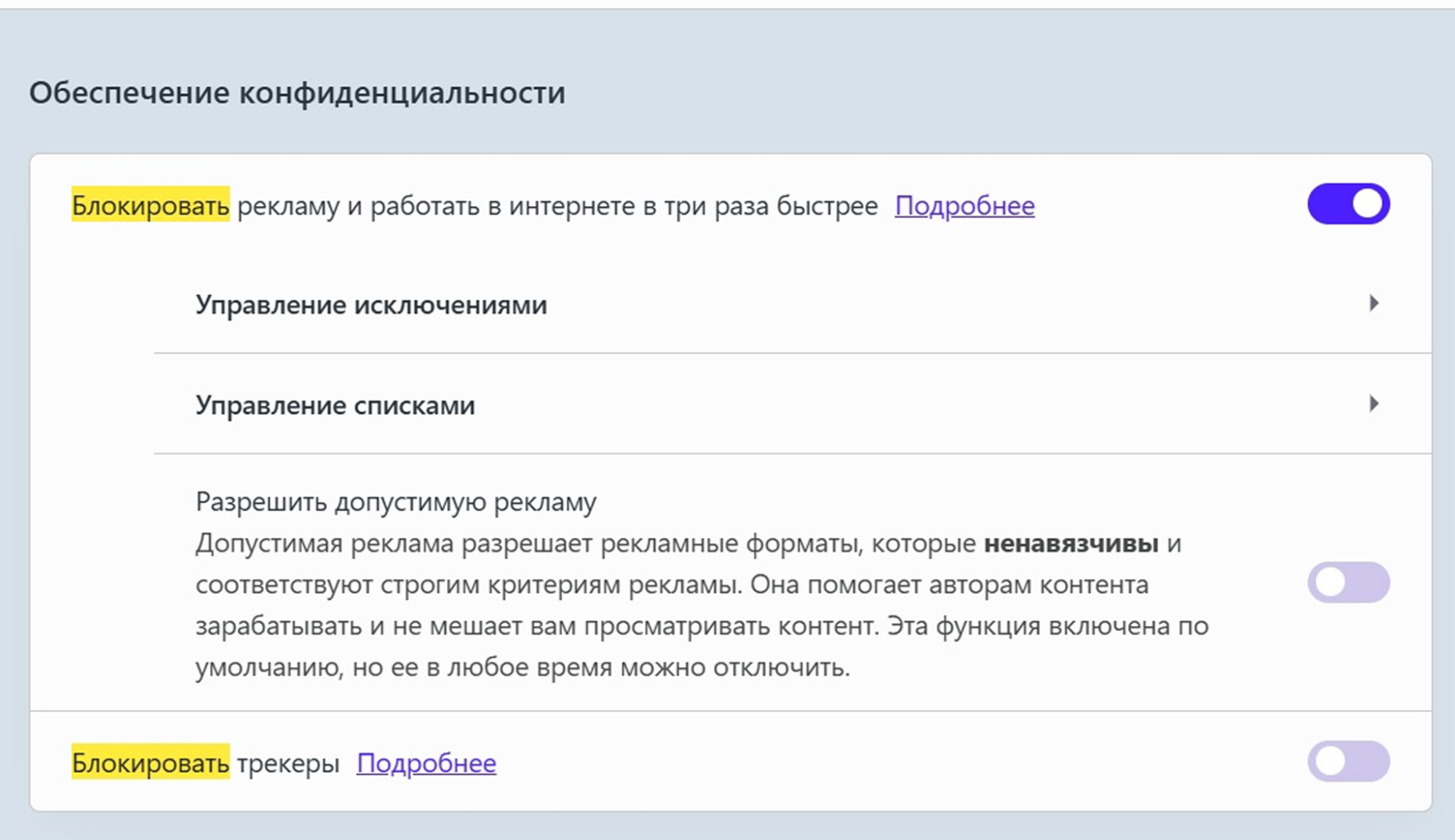Open the 'Управление списками' row label

click(x=335, y=405)
